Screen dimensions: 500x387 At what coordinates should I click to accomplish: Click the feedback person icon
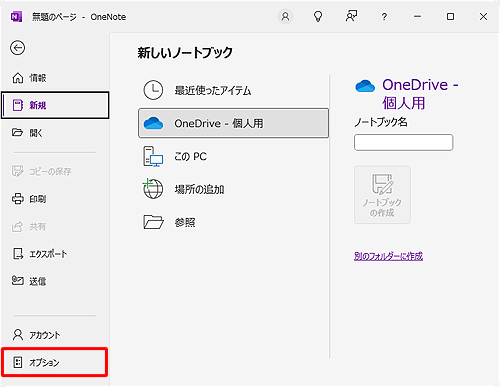click(x=351, y=16)
